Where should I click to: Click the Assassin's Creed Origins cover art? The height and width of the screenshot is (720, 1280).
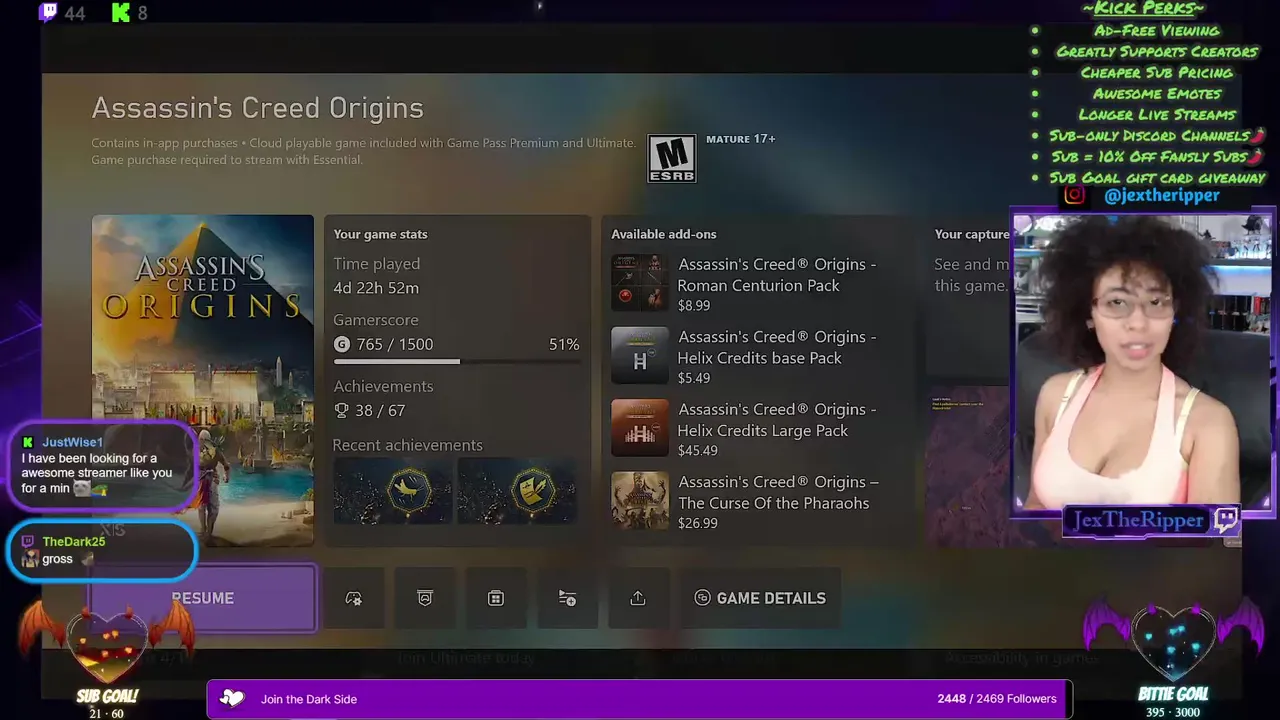pos(203,380)
